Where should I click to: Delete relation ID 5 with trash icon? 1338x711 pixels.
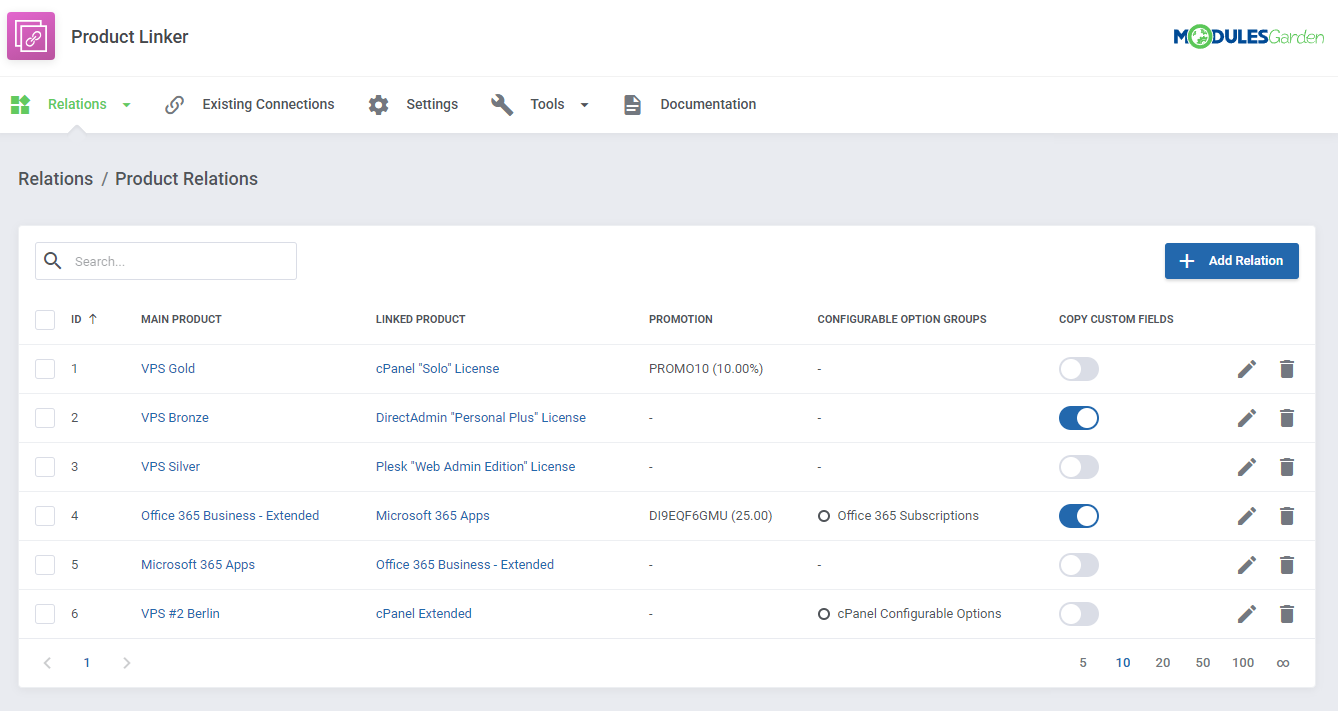[x=1287, y=565]
